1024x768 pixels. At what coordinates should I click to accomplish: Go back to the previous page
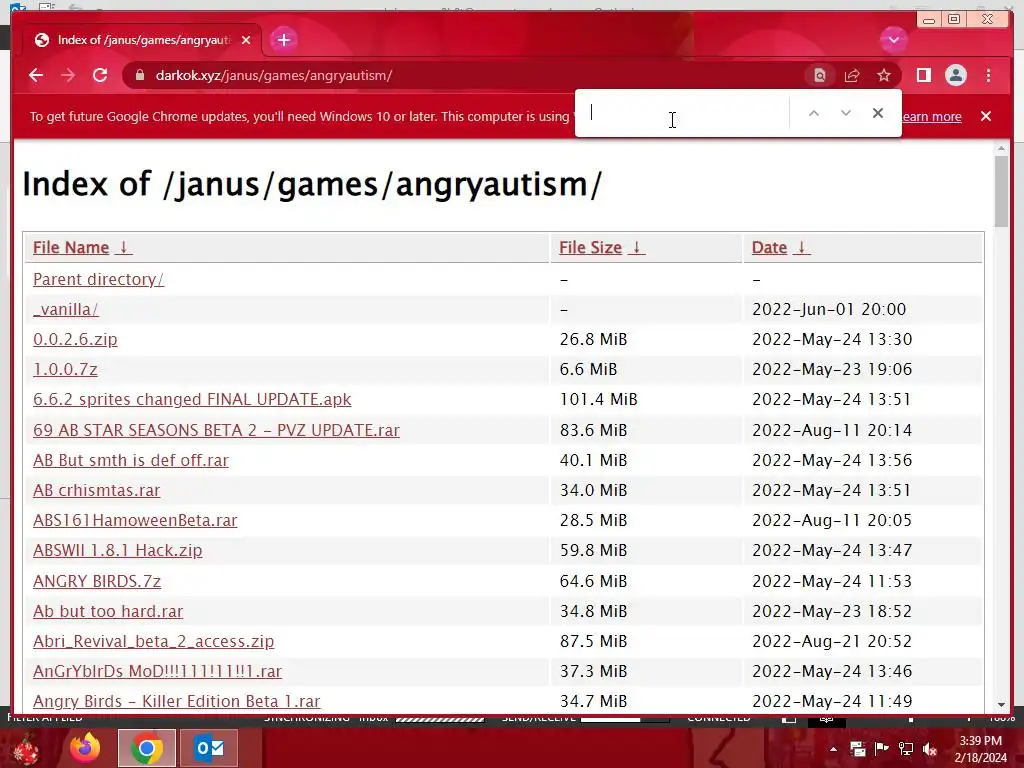(x=36, y=75)
